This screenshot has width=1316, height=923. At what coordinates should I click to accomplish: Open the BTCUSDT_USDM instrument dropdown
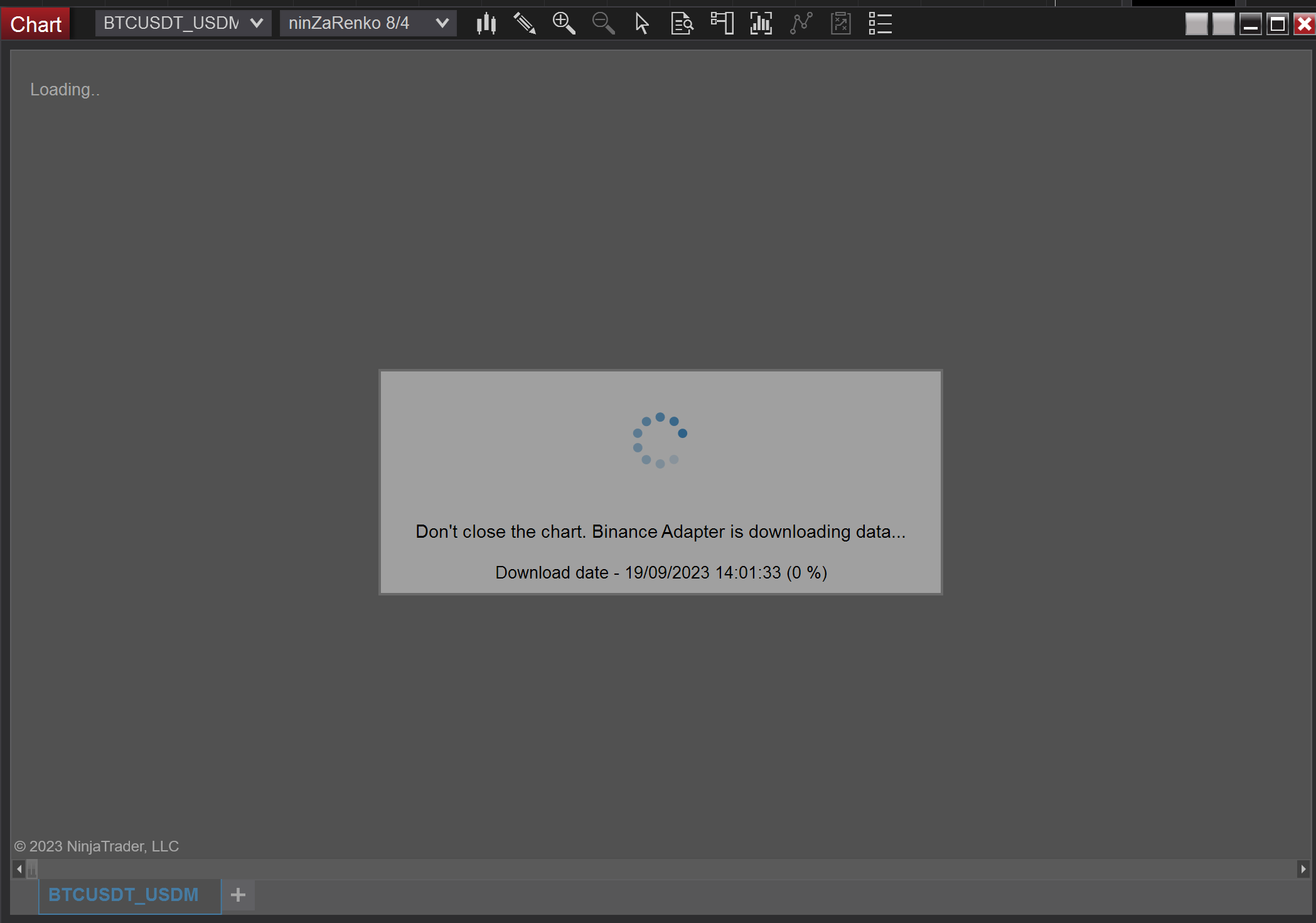tap(183, 23)
